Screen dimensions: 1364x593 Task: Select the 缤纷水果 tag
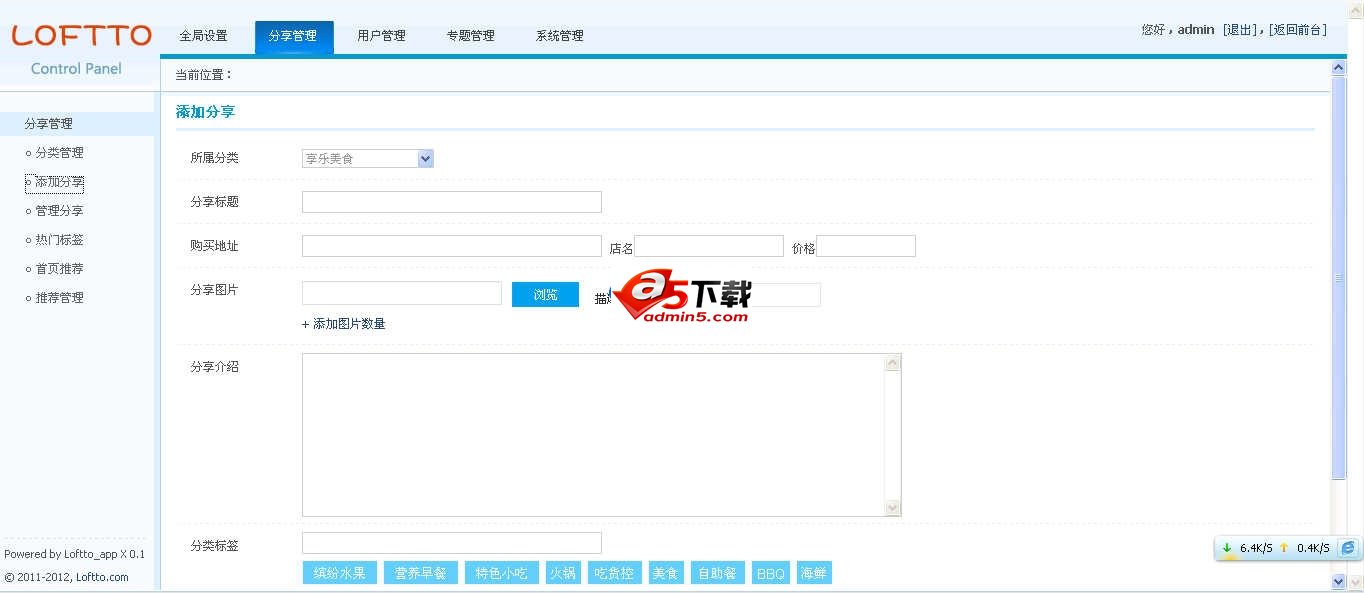pos(340,573)
